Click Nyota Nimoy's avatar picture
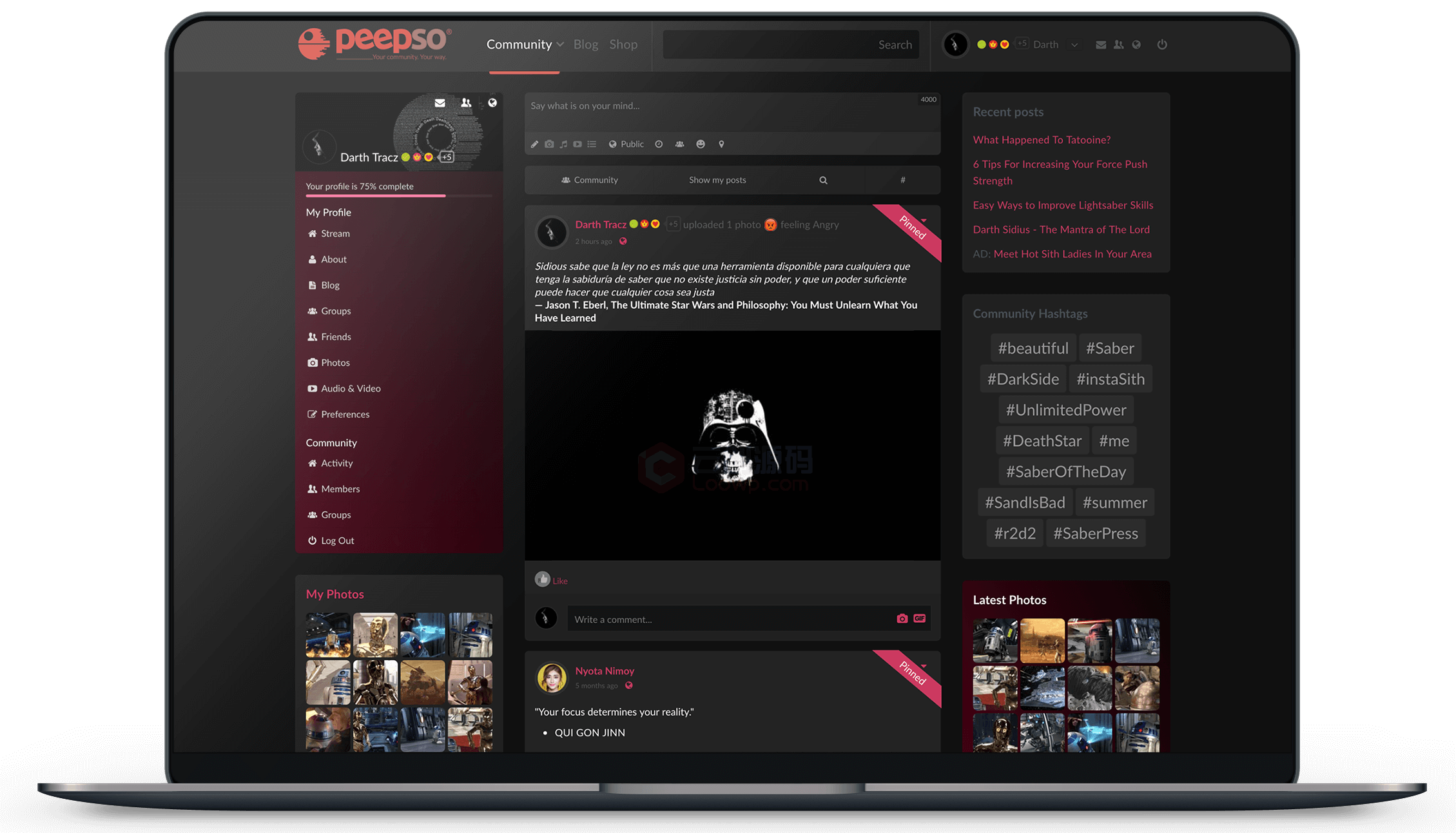Viewport: 1456px width, 833px height. [552, 678]
